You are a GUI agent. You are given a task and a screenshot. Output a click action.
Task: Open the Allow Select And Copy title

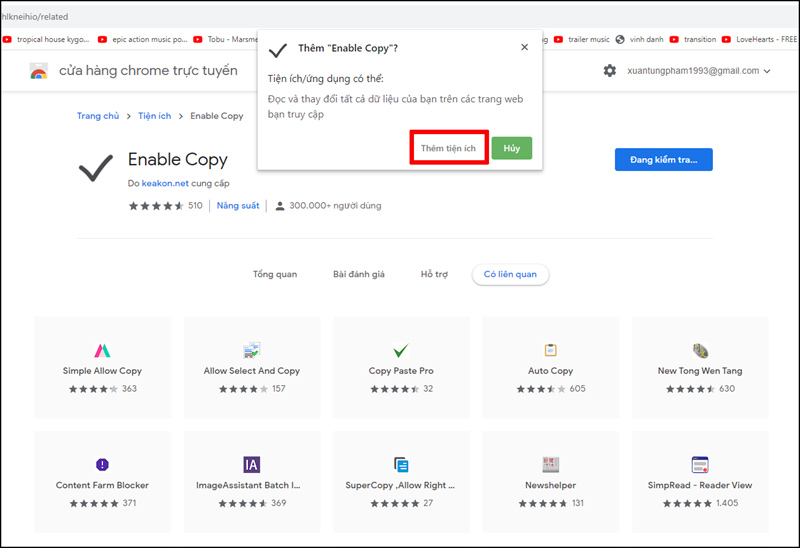tap(252, 371)
